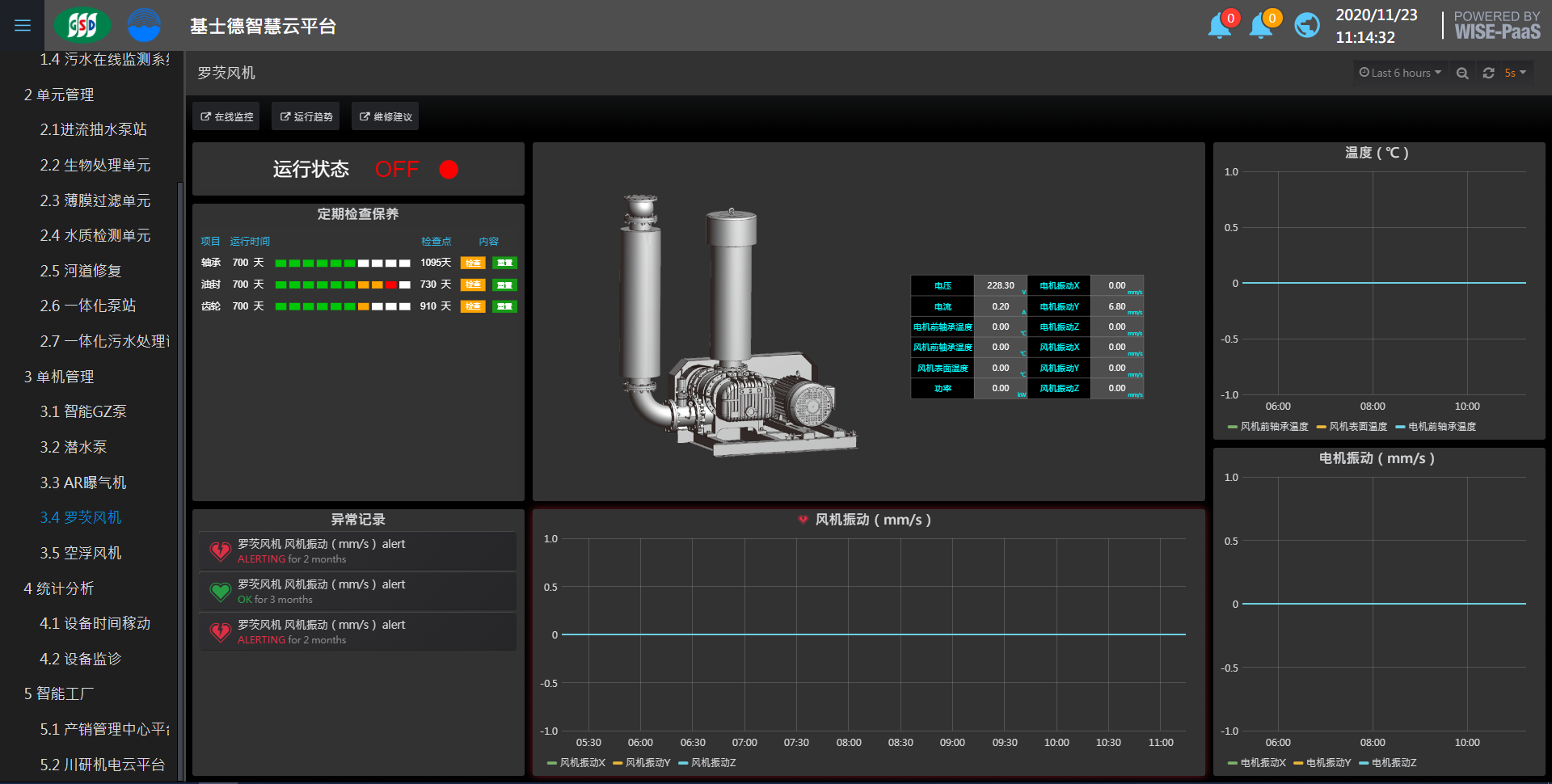Select 3.5 空浮风机 in the sidebar
The width and height of the screenshot is (1552, 784).
pos(81,553)
